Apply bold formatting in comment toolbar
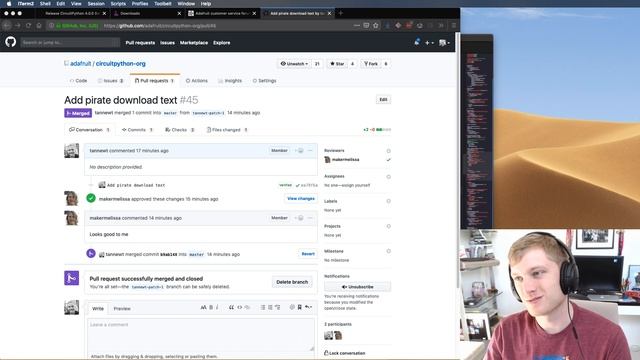The height and width of the screenshot is (360, 640). coord(211,307)
